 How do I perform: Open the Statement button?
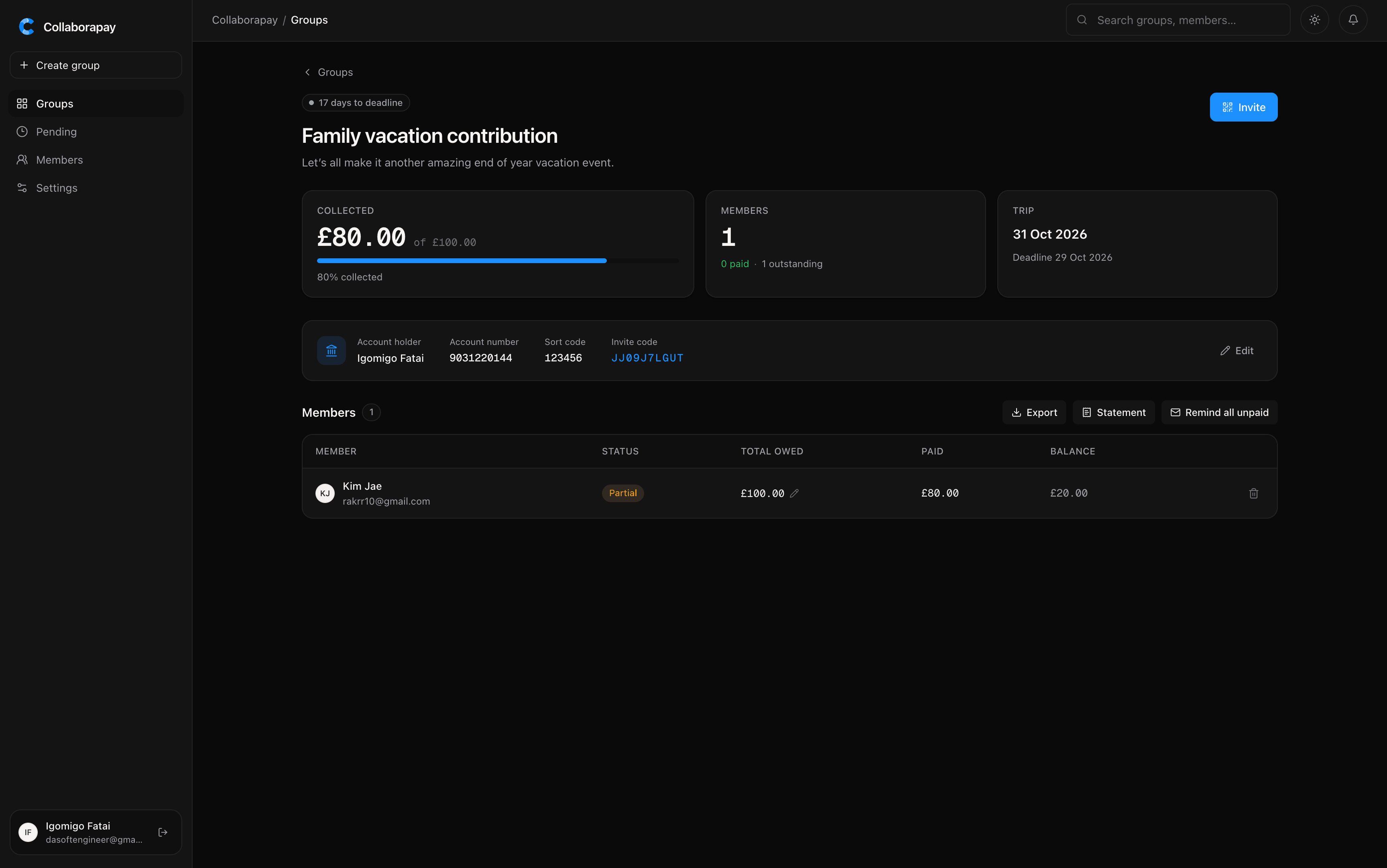click(x=1114, y=413)
